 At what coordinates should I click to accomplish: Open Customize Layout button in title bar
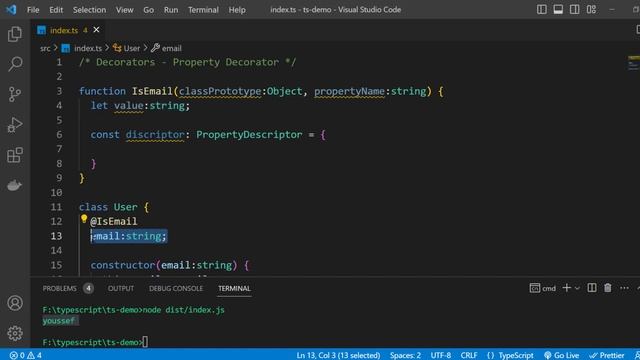click(x=591, y=9)
